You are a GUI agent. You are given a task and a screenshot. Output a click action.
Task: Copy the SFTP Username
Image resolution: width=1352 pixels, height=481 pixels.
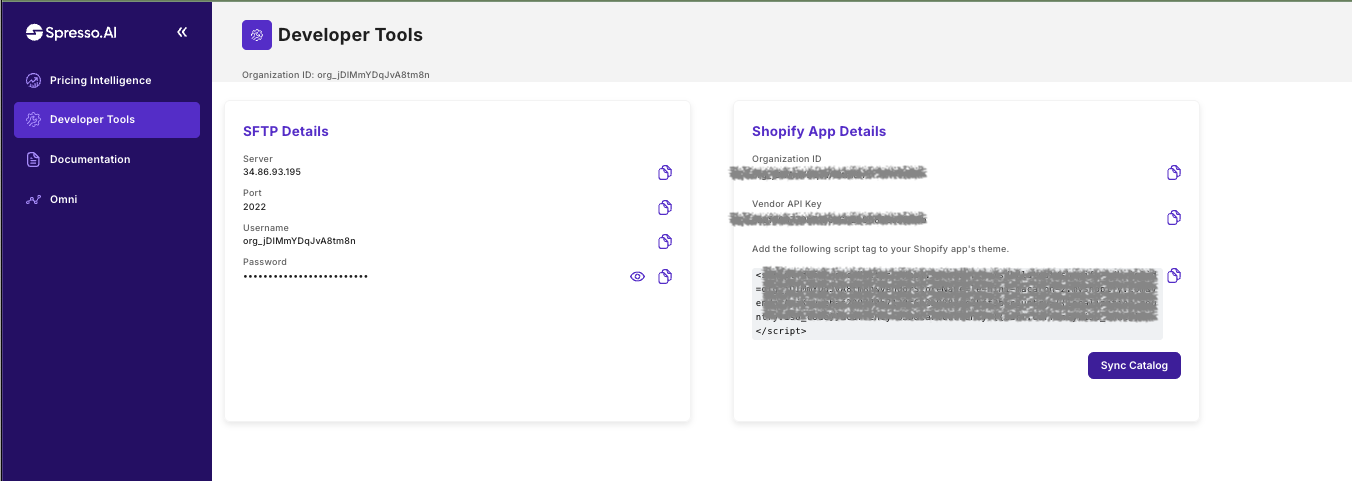pyautogui.click(x=664, y=242)
